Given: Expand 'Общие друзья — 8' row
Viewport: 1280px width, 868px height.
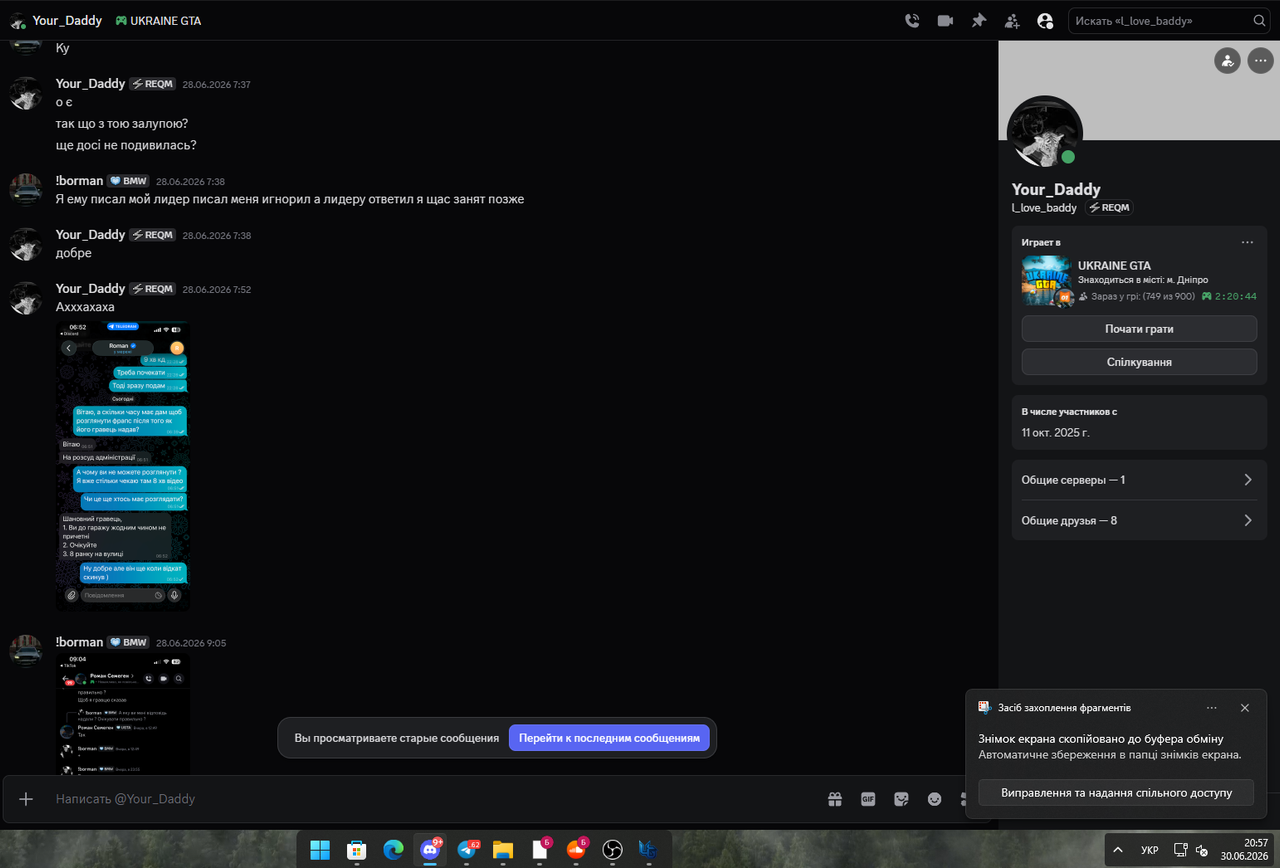Looking at the screenshot, I should tap(1139, 520).
